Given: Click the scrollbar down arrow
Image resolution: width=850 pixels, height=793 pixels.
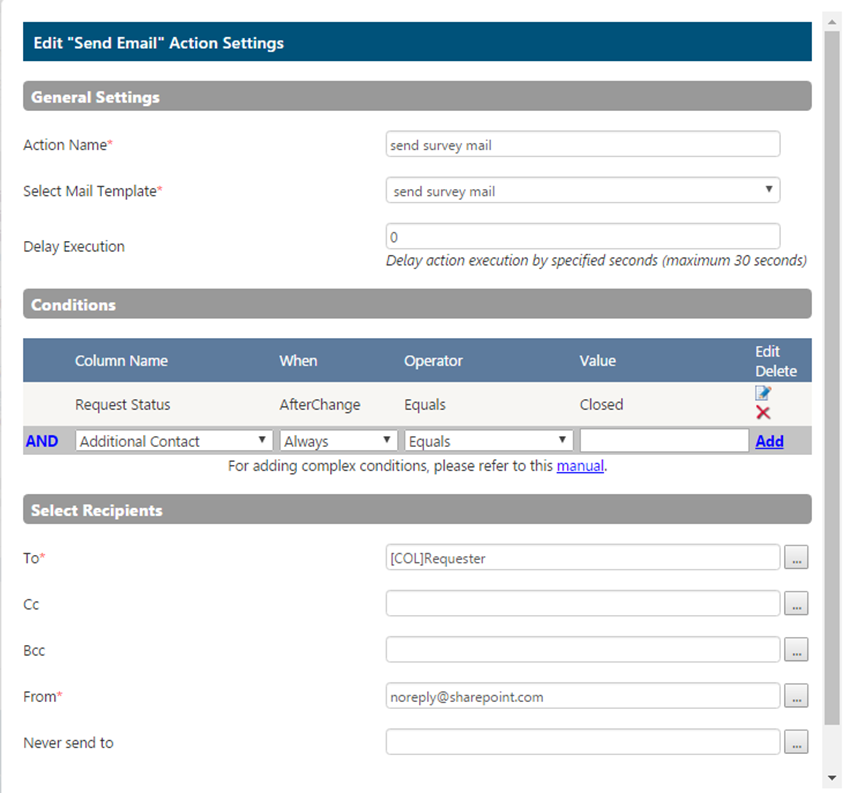Looking at the screenshot, I should [832, 778].
